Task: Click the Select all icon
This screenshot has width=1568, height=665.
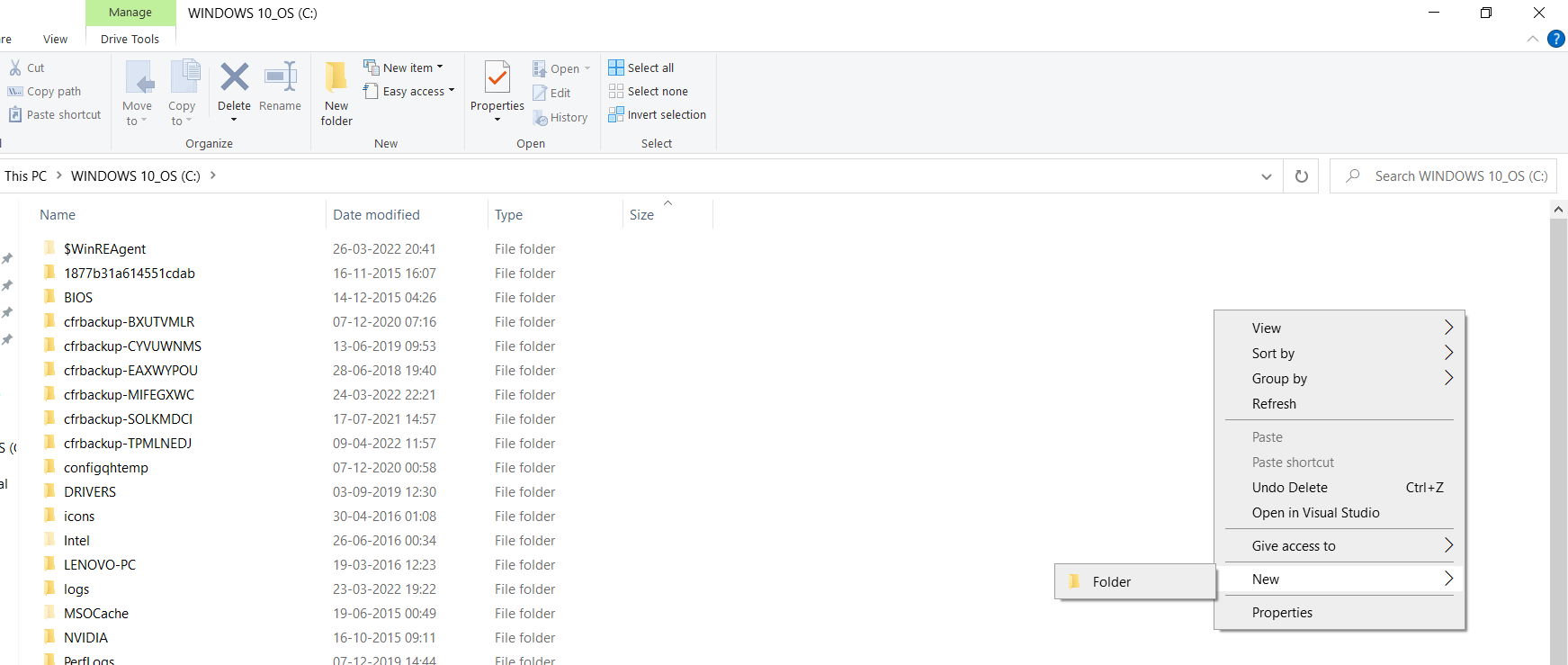Action: coord(616,67)
